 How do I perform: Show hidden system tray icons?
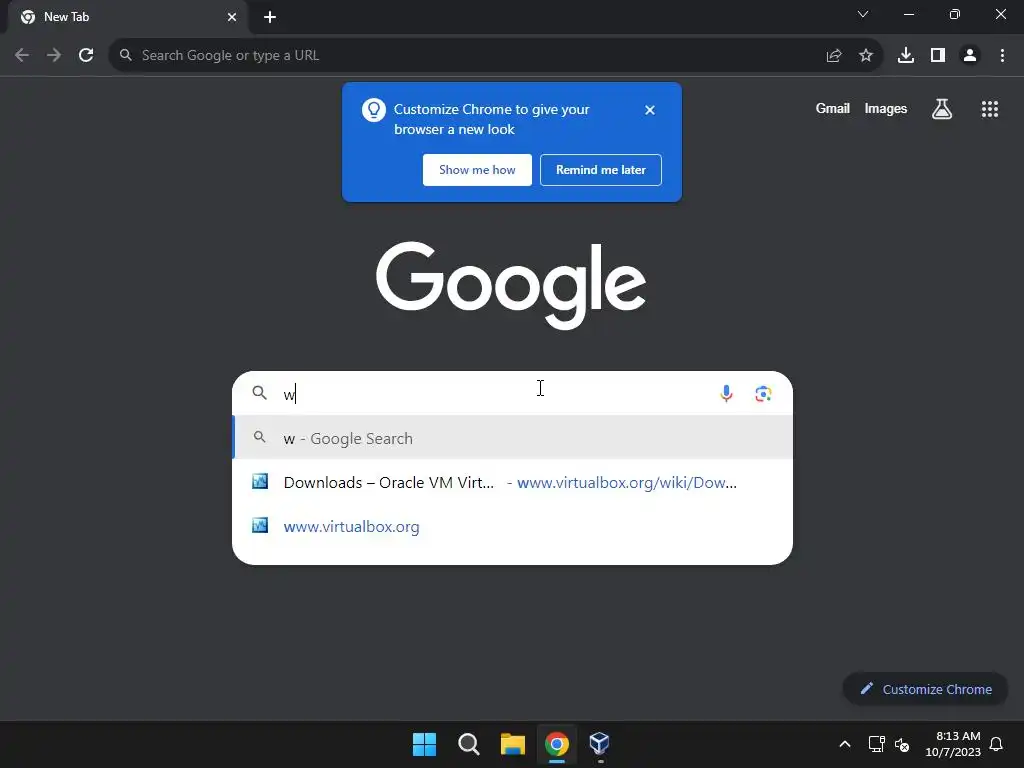[x=844, y=744]
